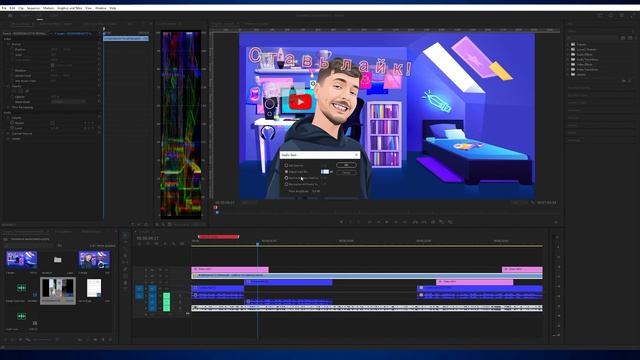Select Normalize All Peaks to option

coord(286,184)
